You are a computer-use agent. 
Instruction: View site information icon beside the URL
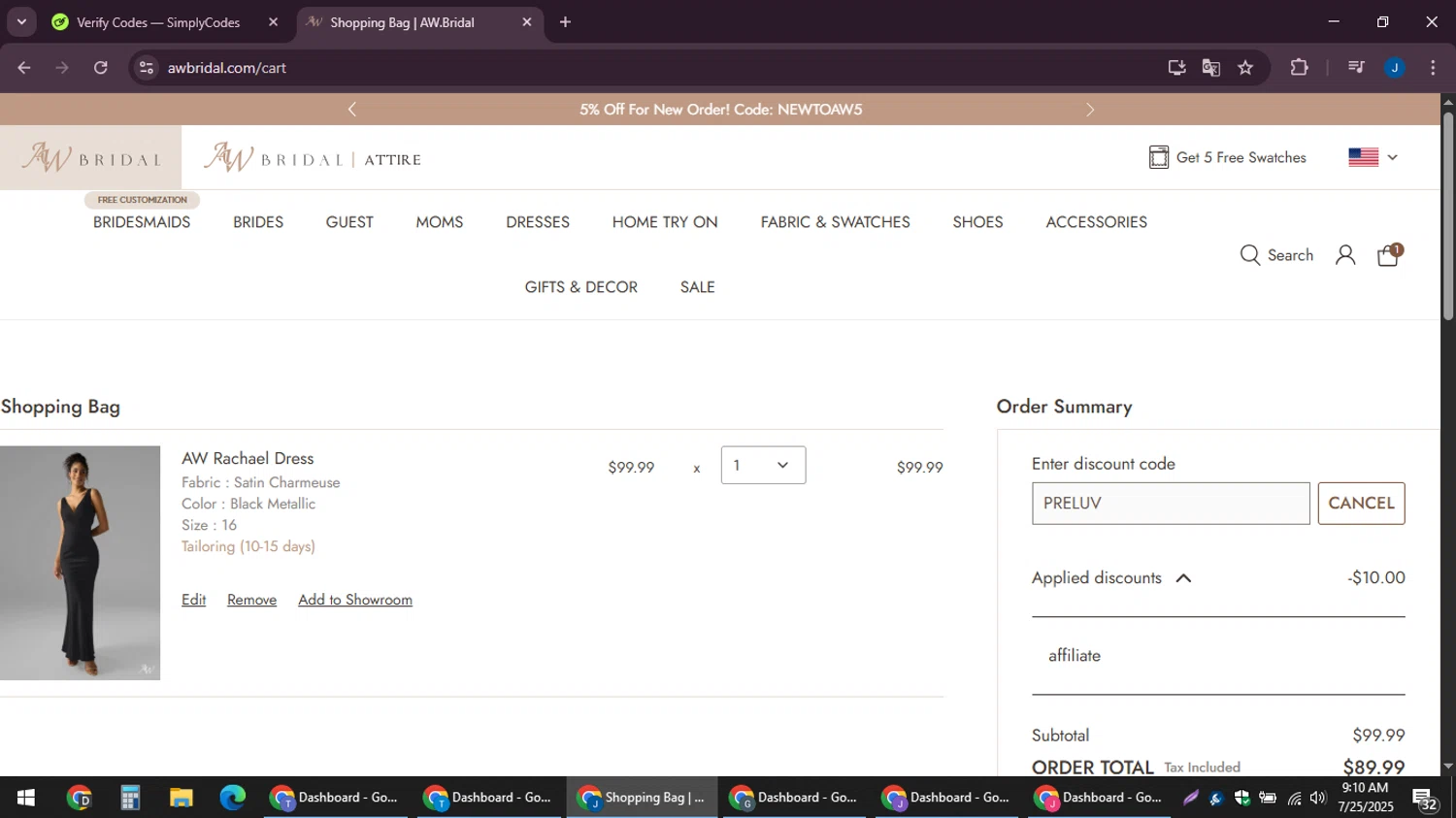(147, 68)
